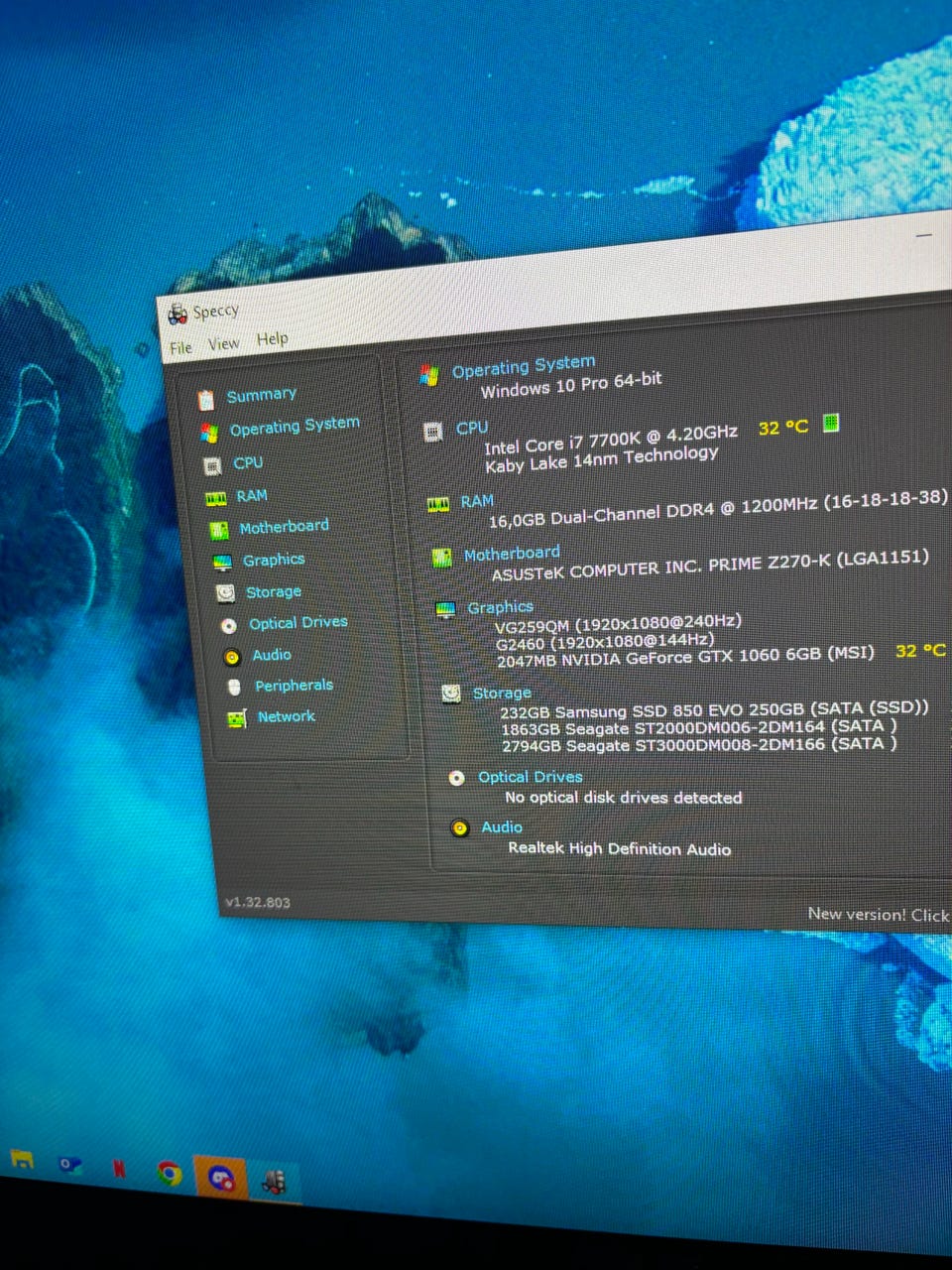Click the G2460 monitor entry

coord(604,641)
